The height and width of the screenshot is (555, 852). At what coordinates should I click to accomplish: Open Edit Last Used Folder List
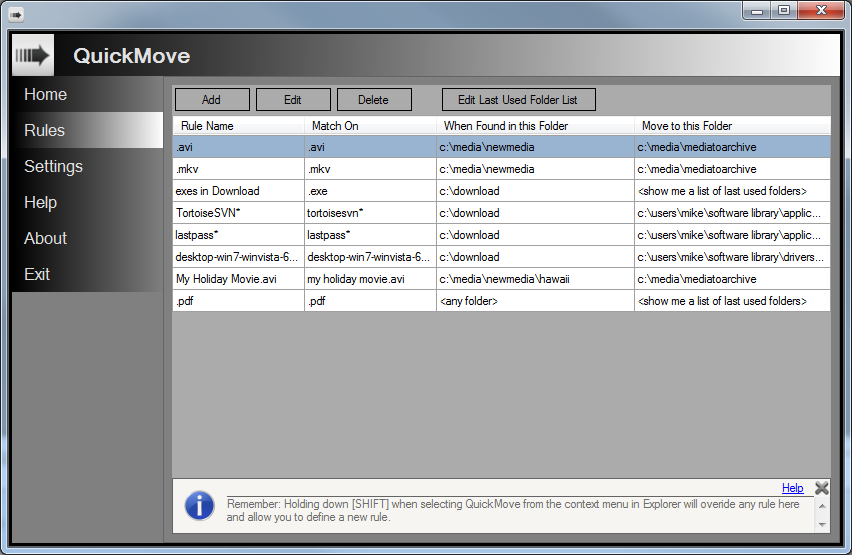coord(518,100)
